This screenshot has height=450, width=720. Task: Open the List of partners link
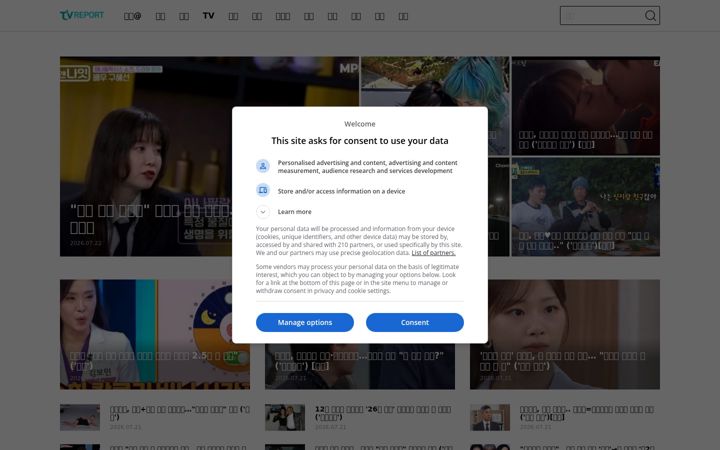tap(433, 253)
